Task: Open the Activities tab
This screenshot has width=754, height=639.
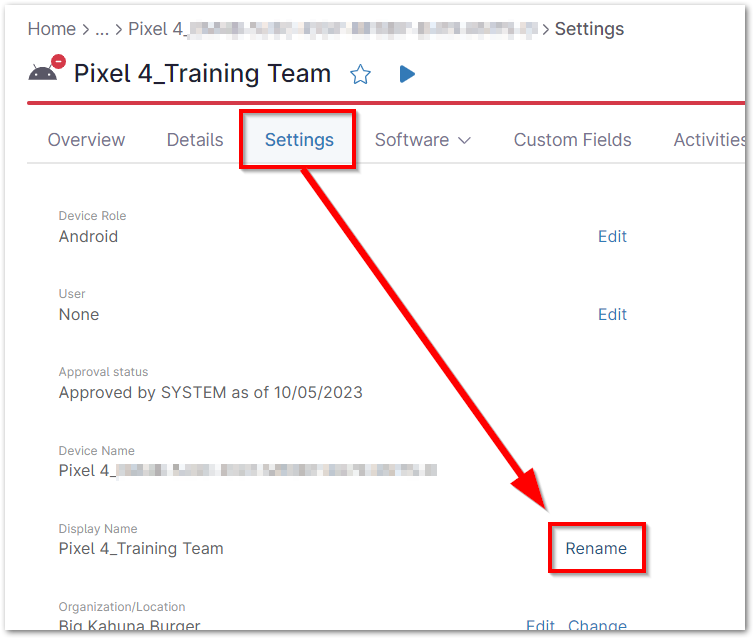Action: pos(708,140)
